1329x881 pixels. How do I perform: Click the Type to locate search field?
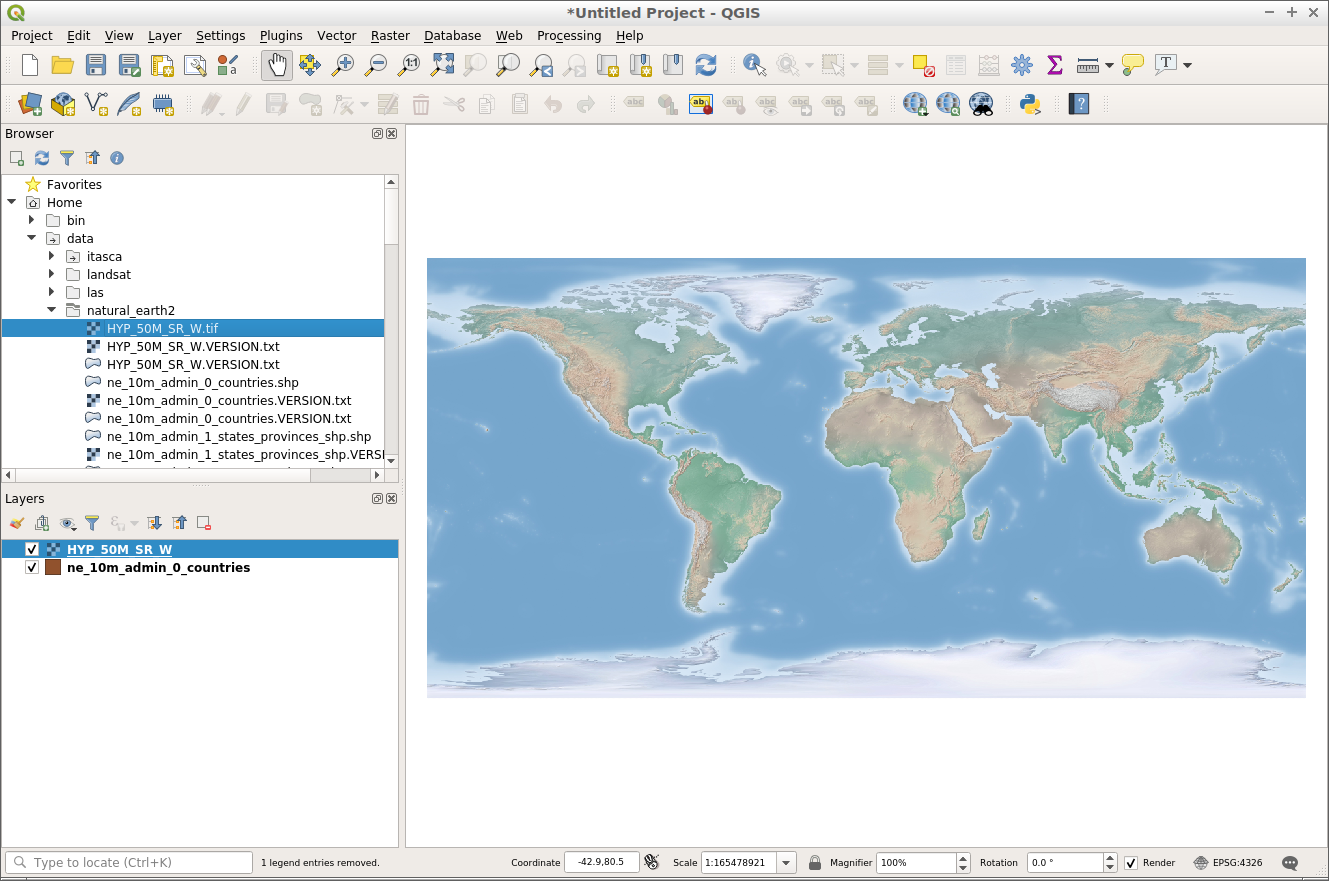pos(129,863)
